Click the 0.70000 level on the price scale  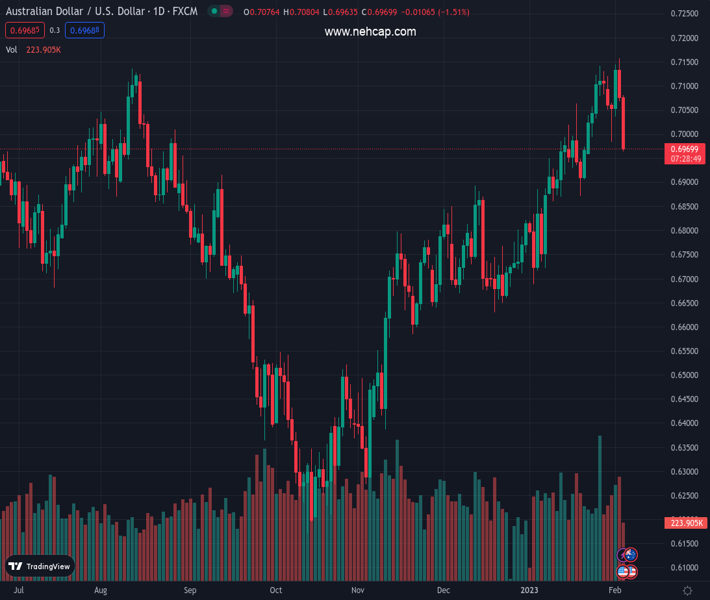click(x=684, y=134)
